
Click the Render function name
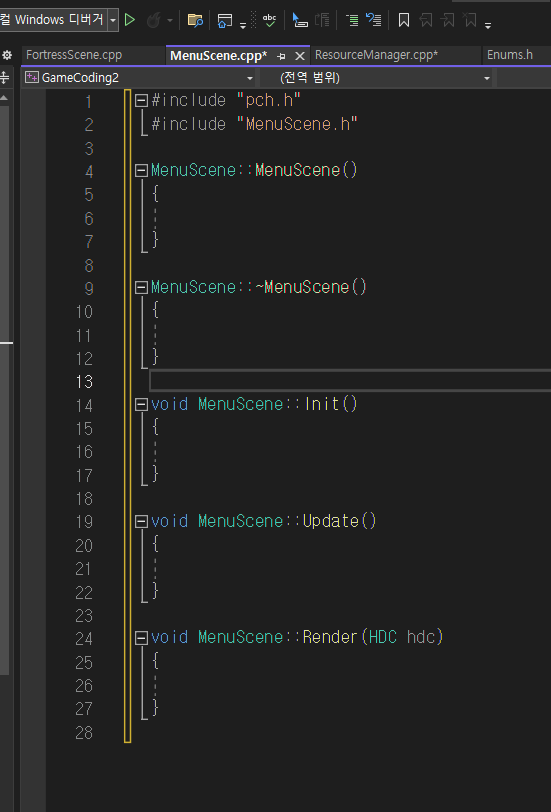[x=330, y=637]
